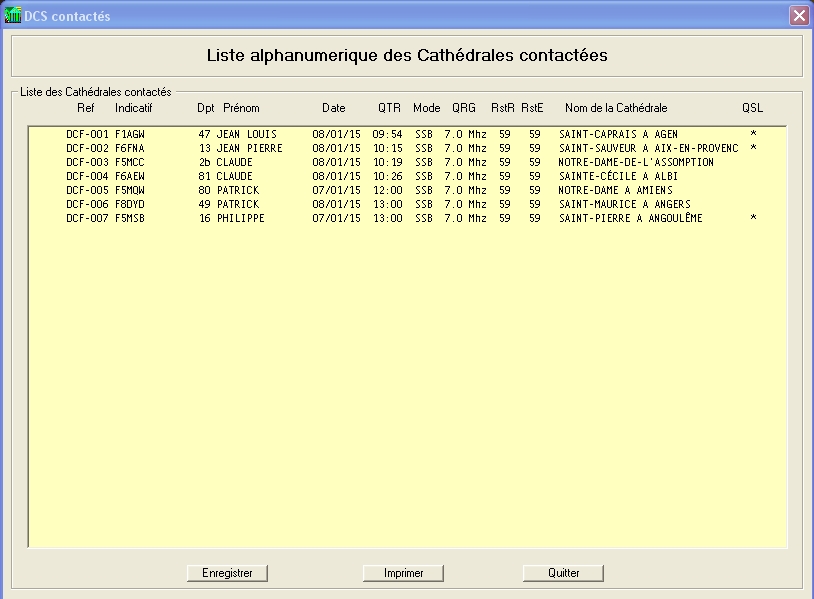
Task: Click callsign F5MCC
Action: [130, 162]
